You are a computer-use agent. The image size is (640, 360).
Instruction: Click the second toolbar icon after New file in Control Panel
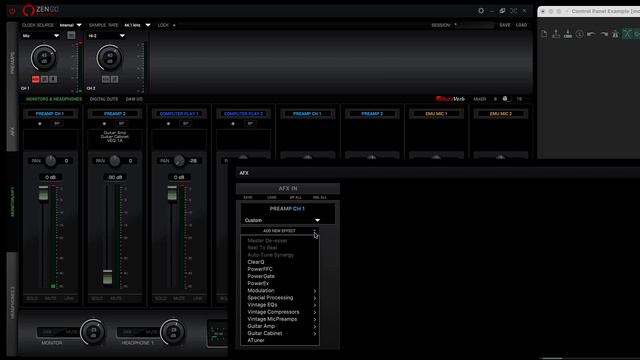click(556, 34)
